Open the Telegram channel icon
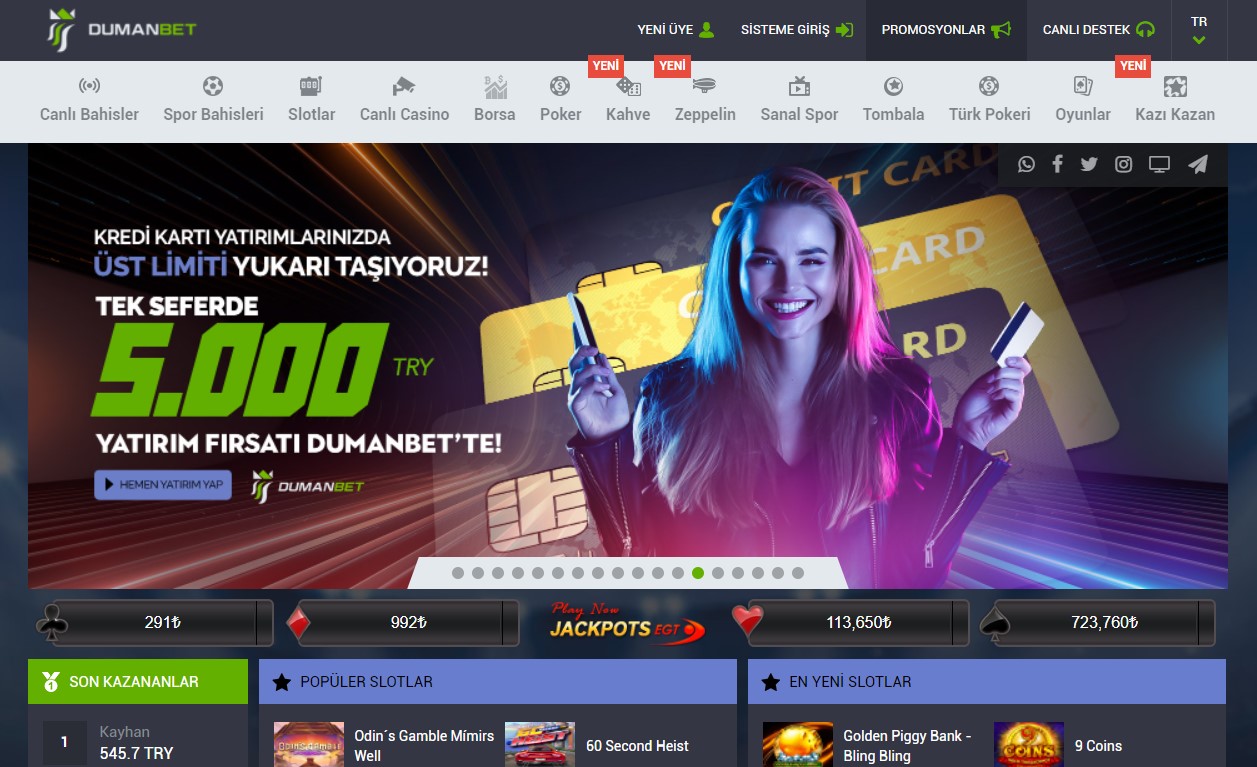1257x767 pixels. pos(1198,164)
